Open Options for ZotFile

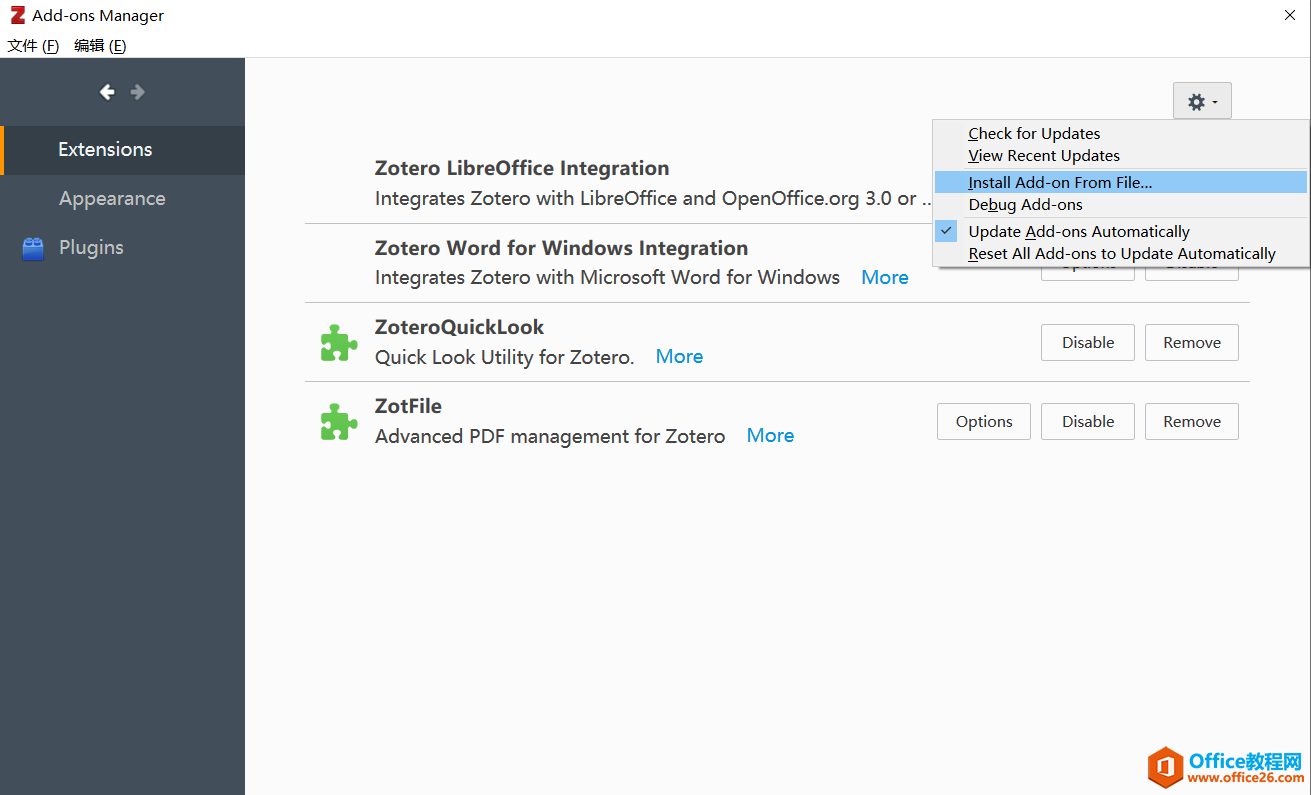pos(984,421)
